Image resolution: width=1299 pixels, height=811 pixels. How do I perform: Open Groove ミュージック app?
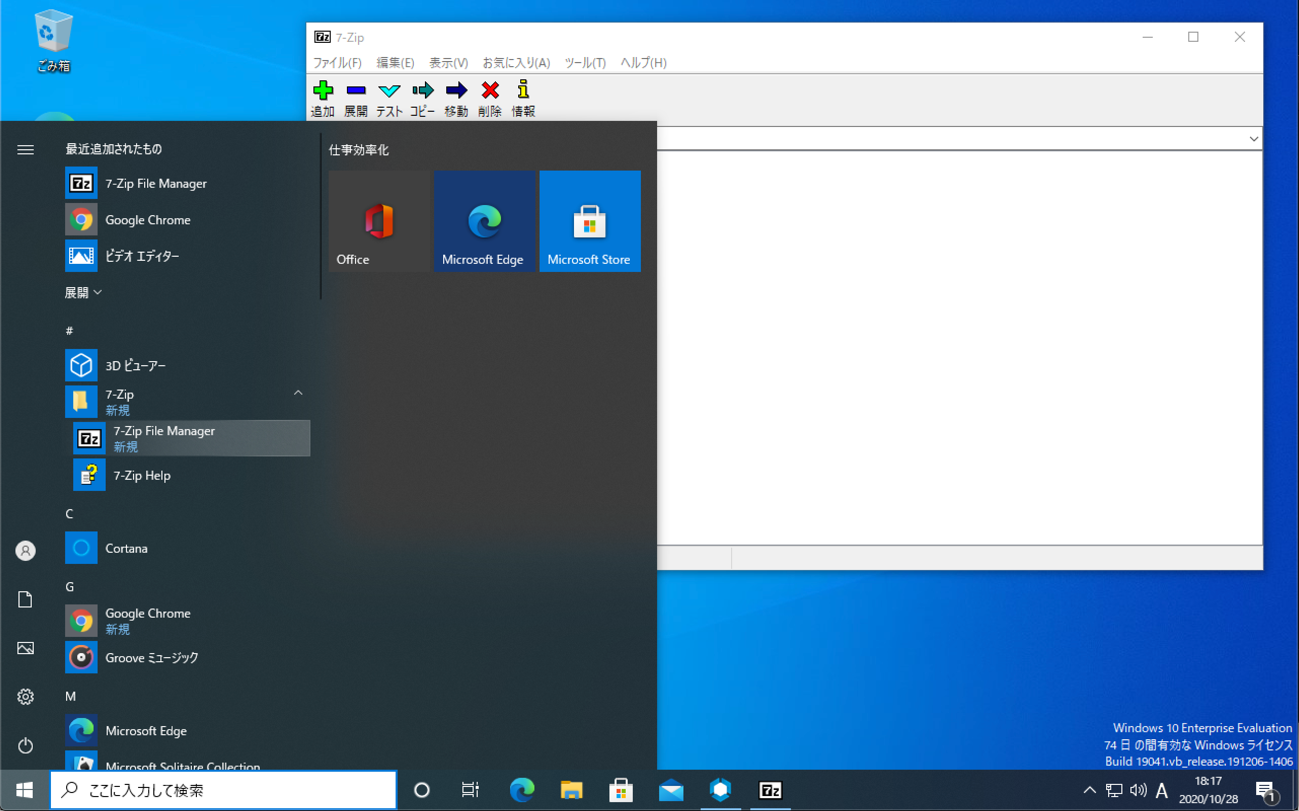(187, 657)
